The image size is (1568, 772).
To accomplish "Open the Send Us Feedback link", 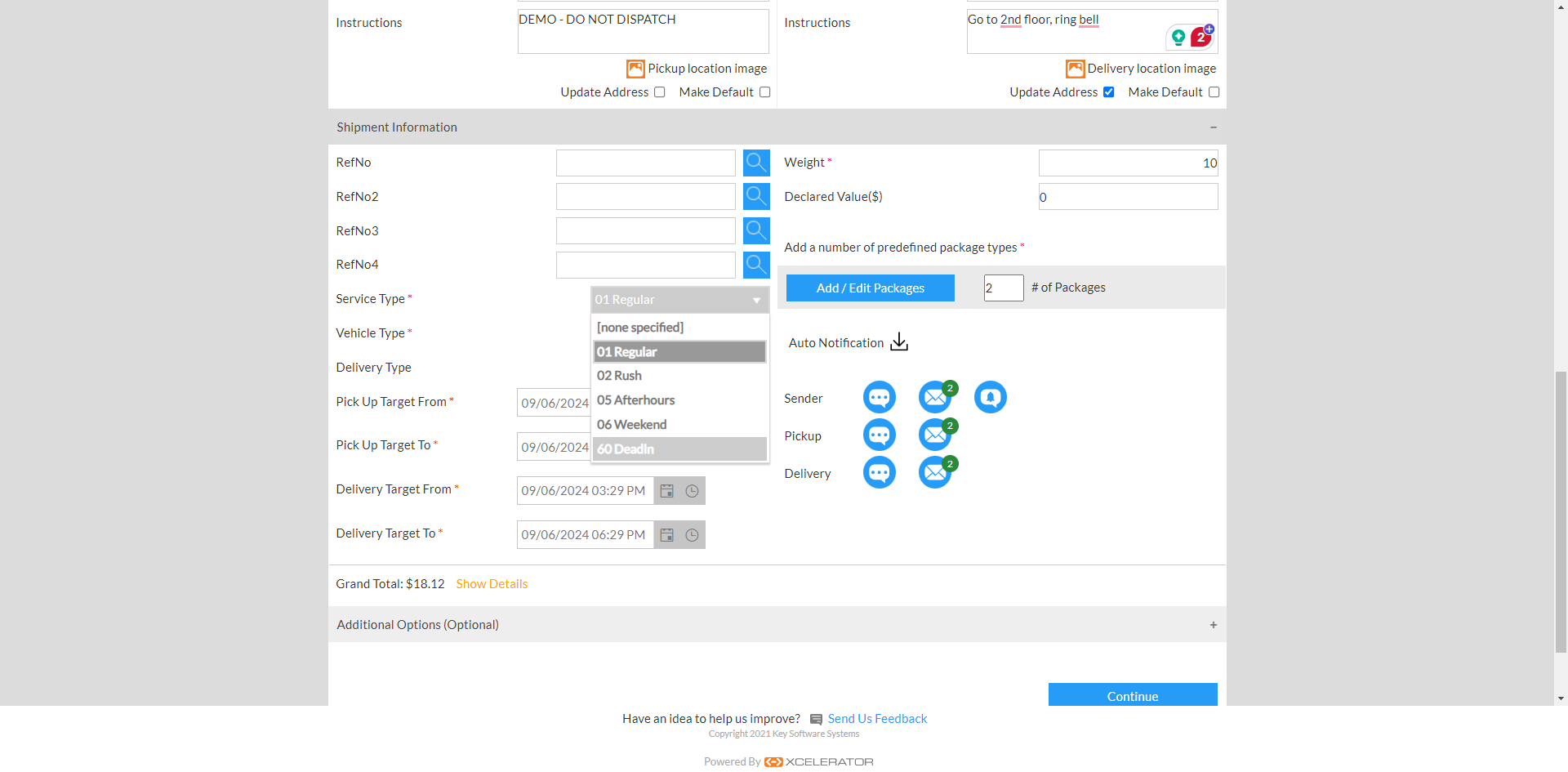I will [x=877, y=719].
